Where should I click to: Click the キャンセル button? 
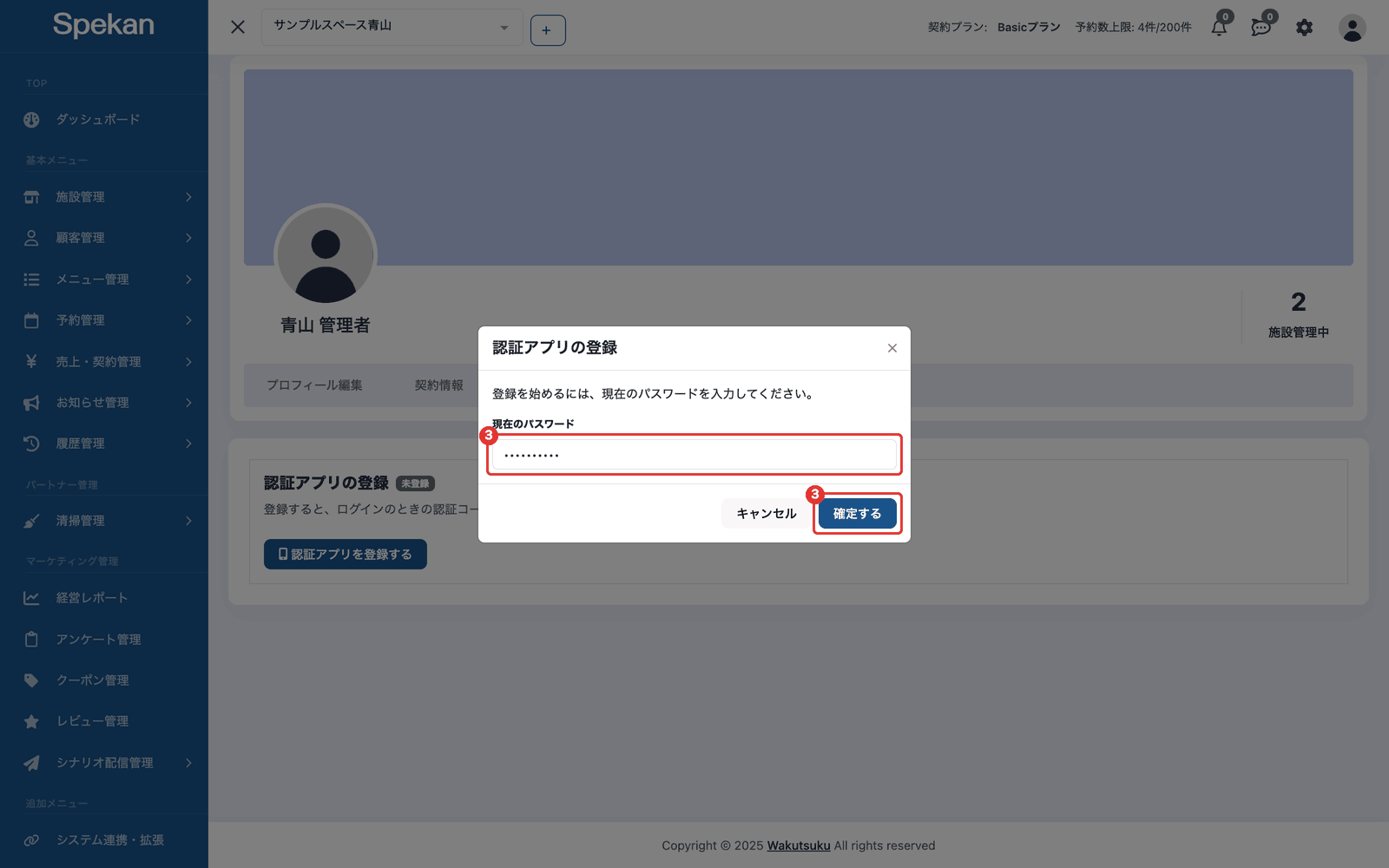[767, 514]
